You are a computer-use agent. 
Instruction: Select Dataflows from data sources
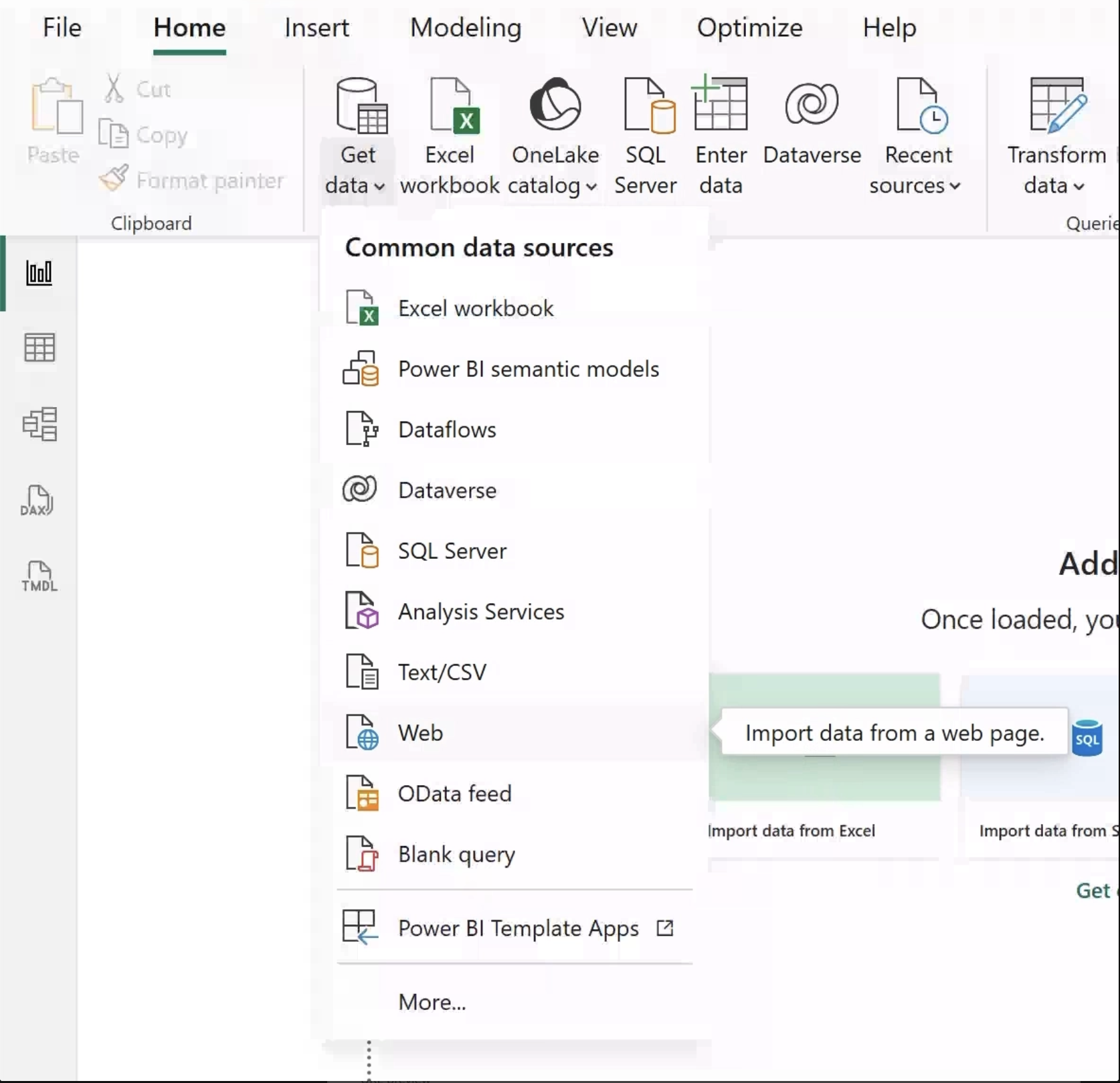click(x=515, y=430)
